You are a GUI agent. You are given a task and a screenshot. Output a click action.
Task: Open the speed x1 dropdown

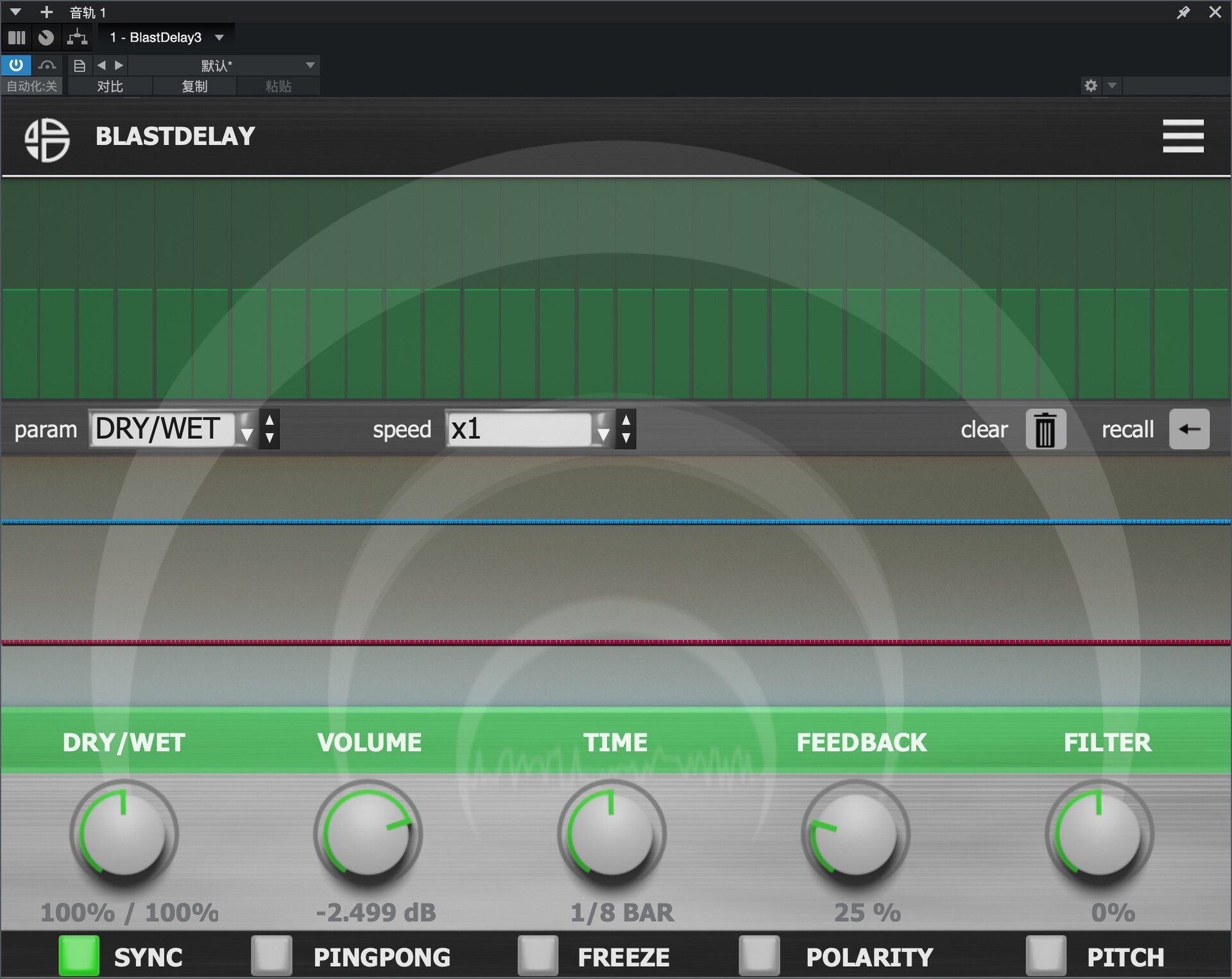(x=528, y=429)
